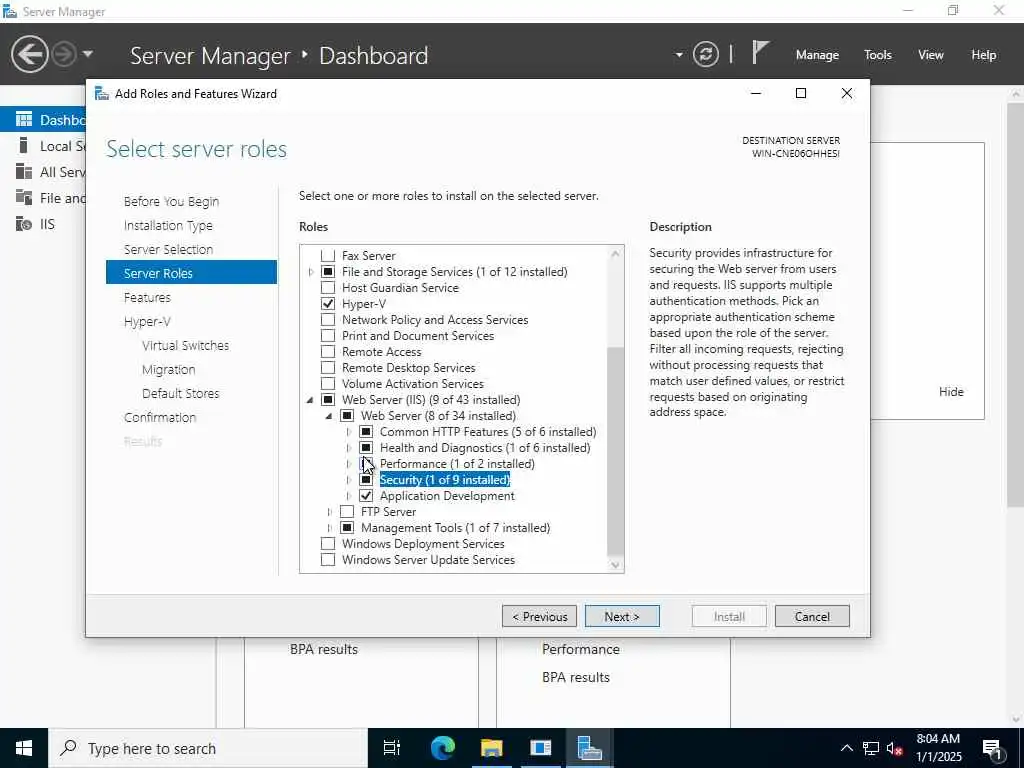Click the Previous button
This screenshot has width=1024, height=768.
point(539,616)
